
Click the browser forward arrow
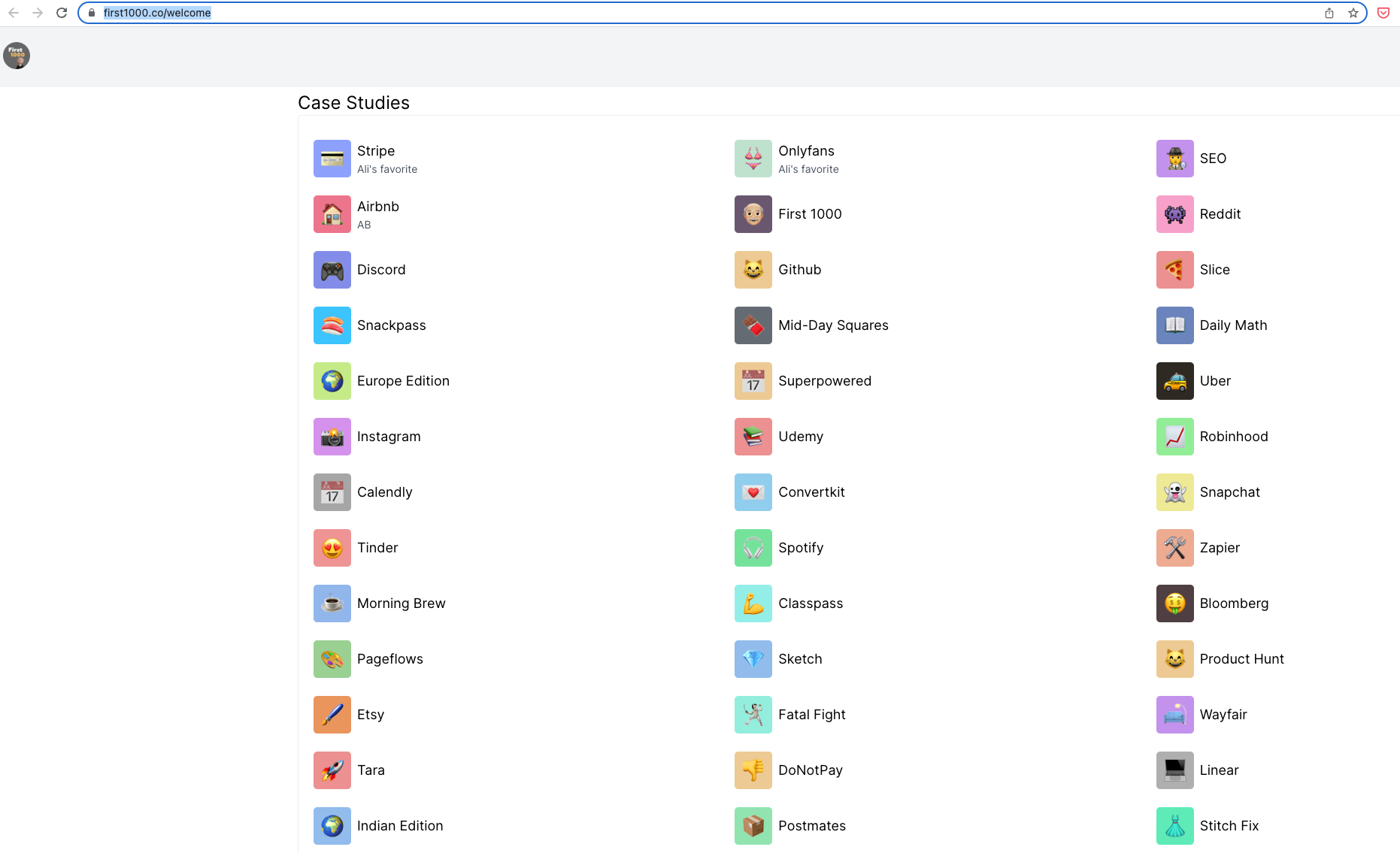point(38,13)
